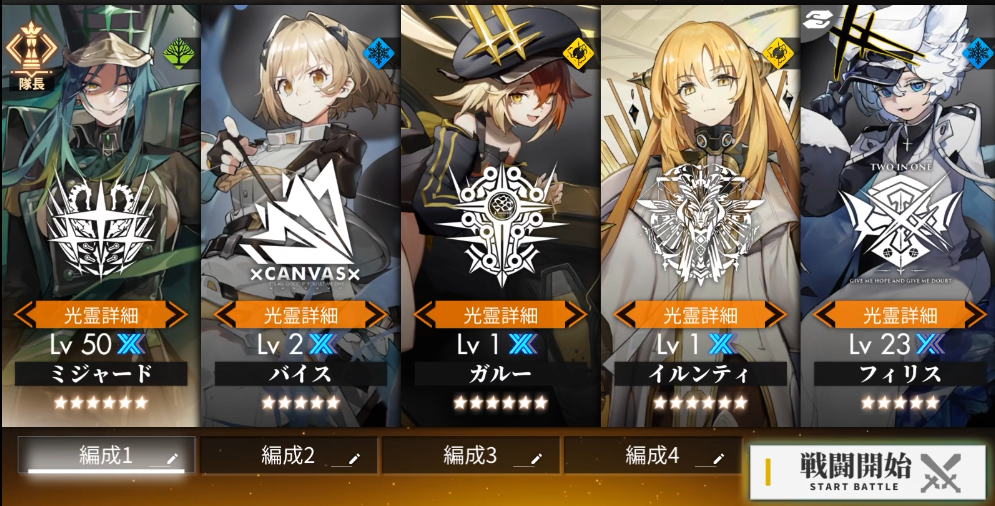The image size is (995, 506).
Task: Click the right arrow beside イルンティ 光霊詳細
Action: 776,314
